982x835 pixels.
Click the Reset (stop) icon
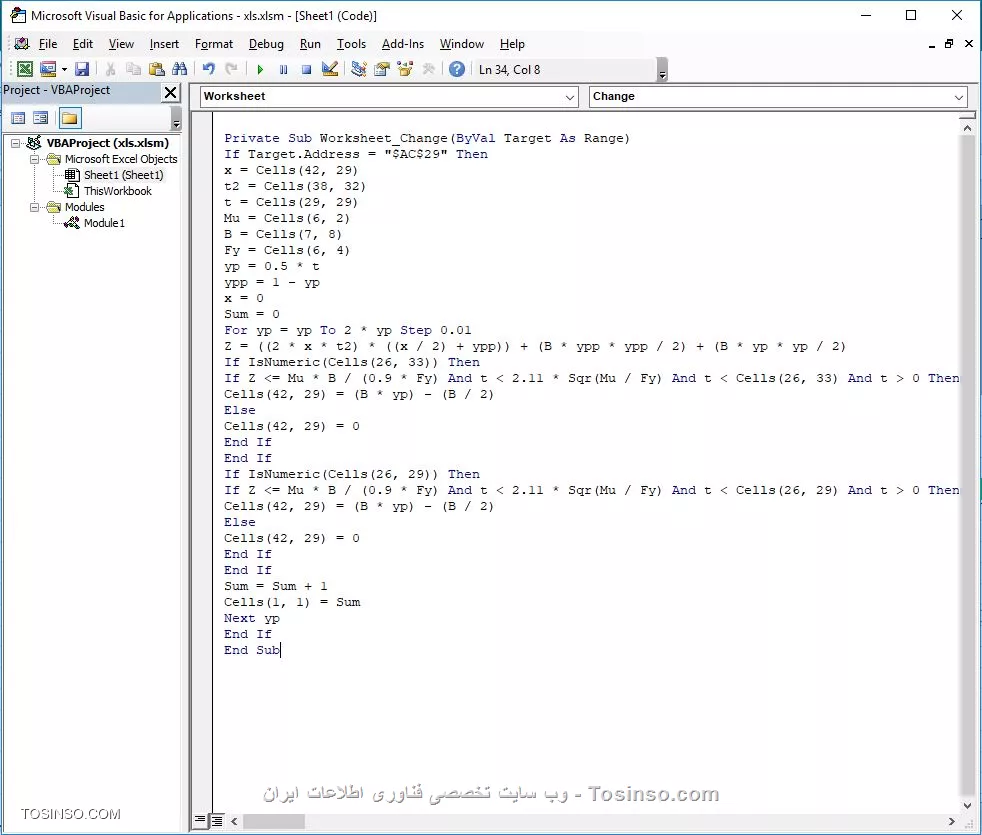[306, 70]
